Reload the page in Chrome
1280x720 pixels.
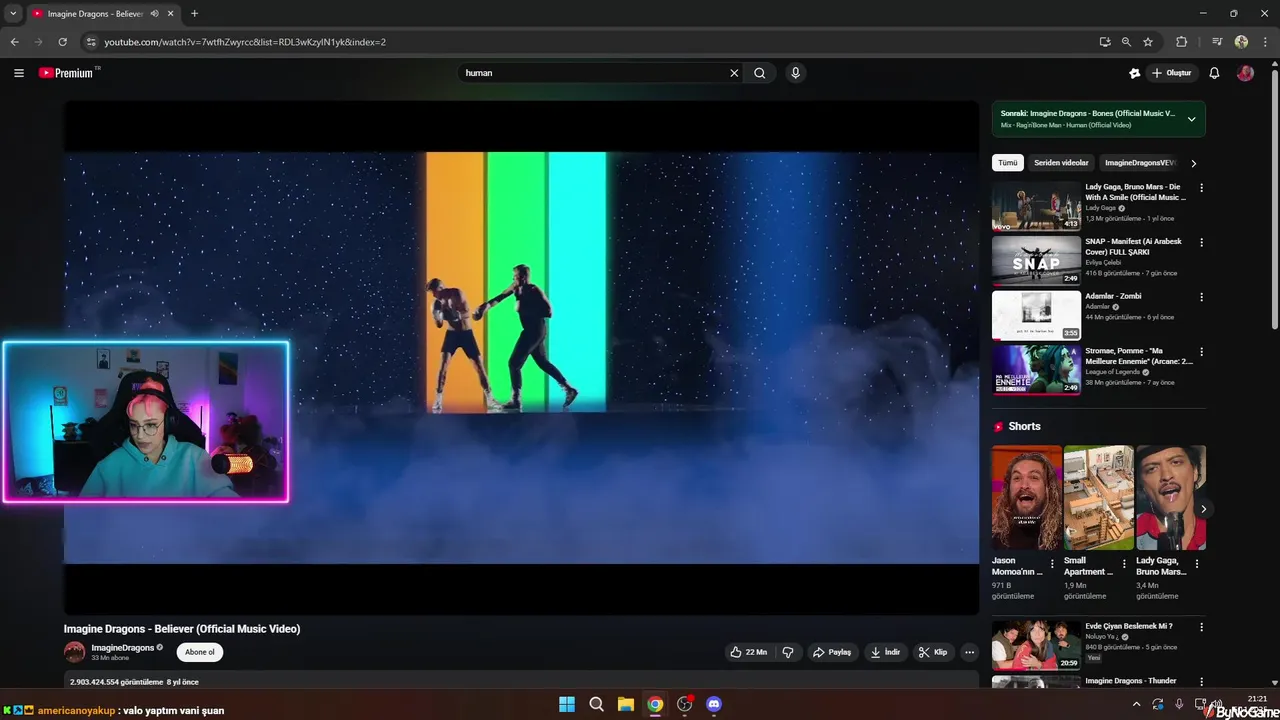[62, 42]
